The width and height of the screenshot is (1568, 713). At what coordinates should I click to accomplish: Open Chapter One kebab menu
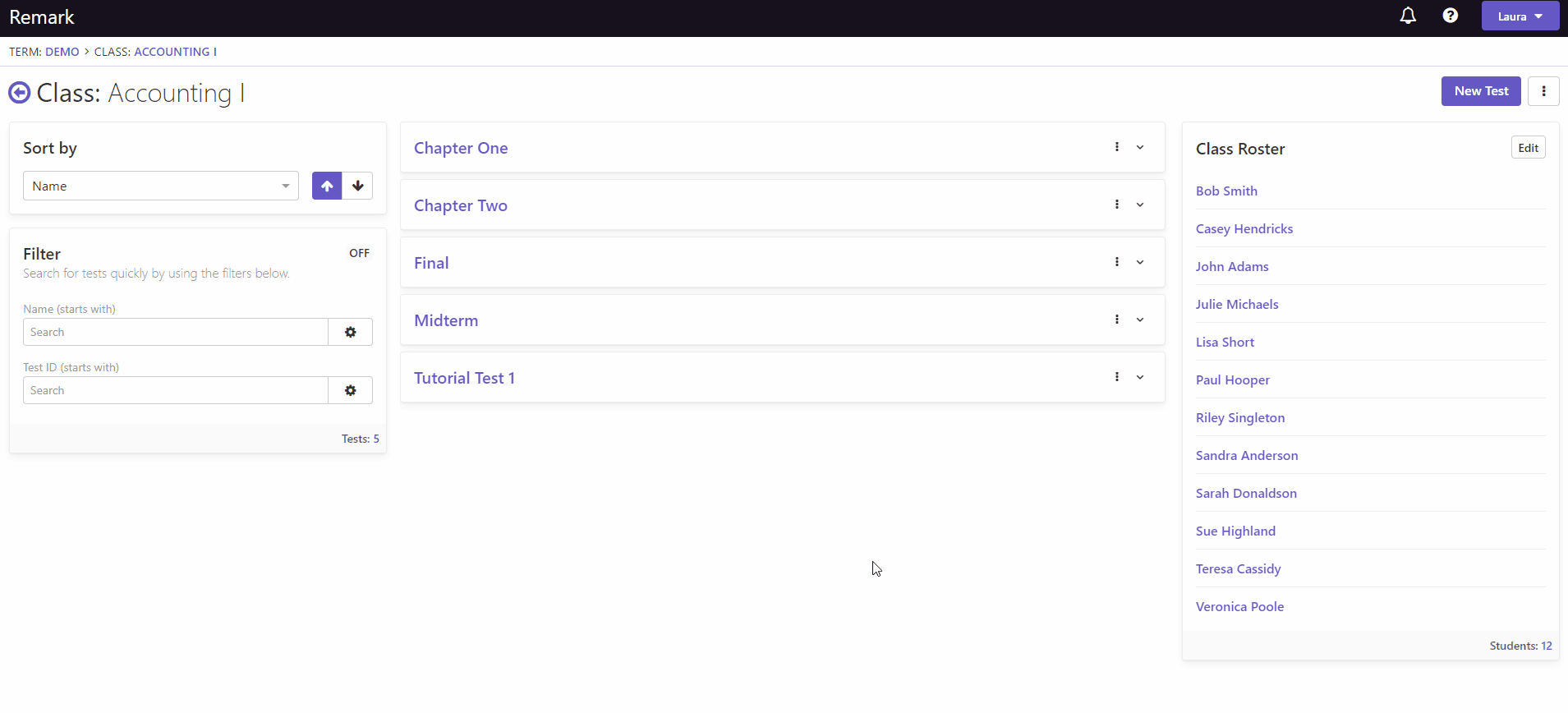pos(1117,147)
